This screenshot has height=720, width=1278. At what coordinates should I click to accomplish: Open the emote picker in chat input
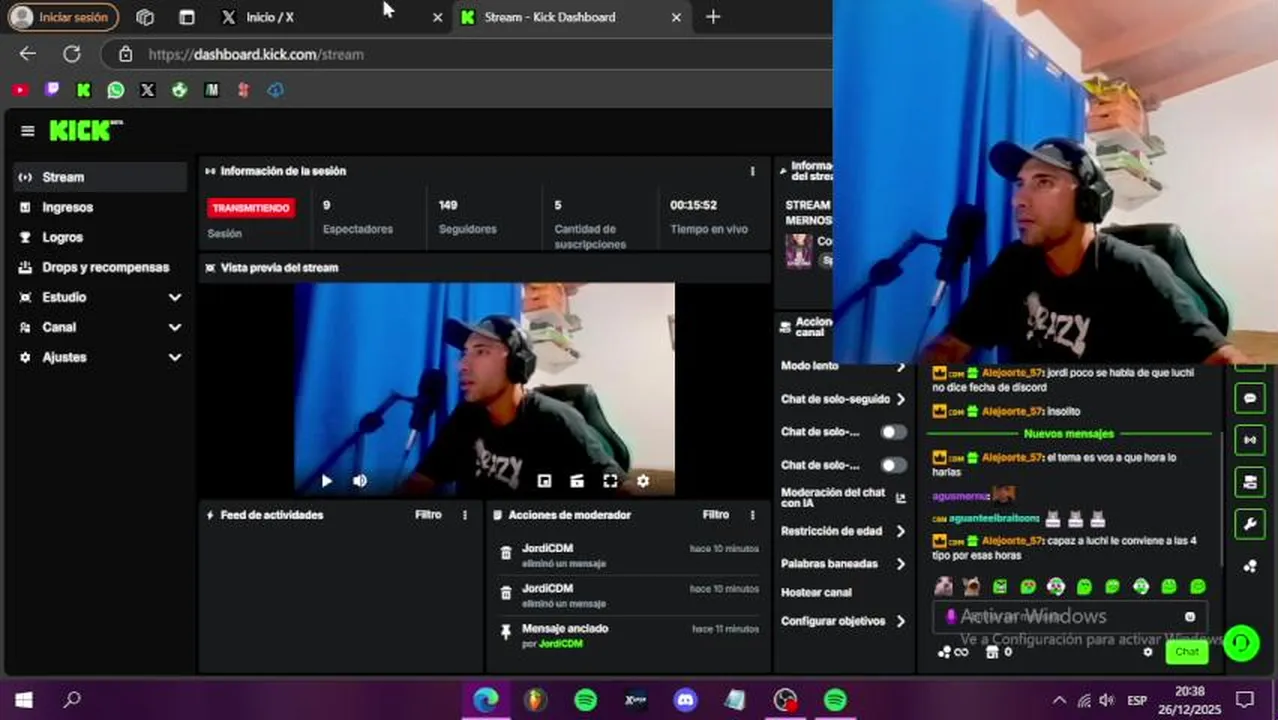pyautogui.click(x=1190, y=617)
